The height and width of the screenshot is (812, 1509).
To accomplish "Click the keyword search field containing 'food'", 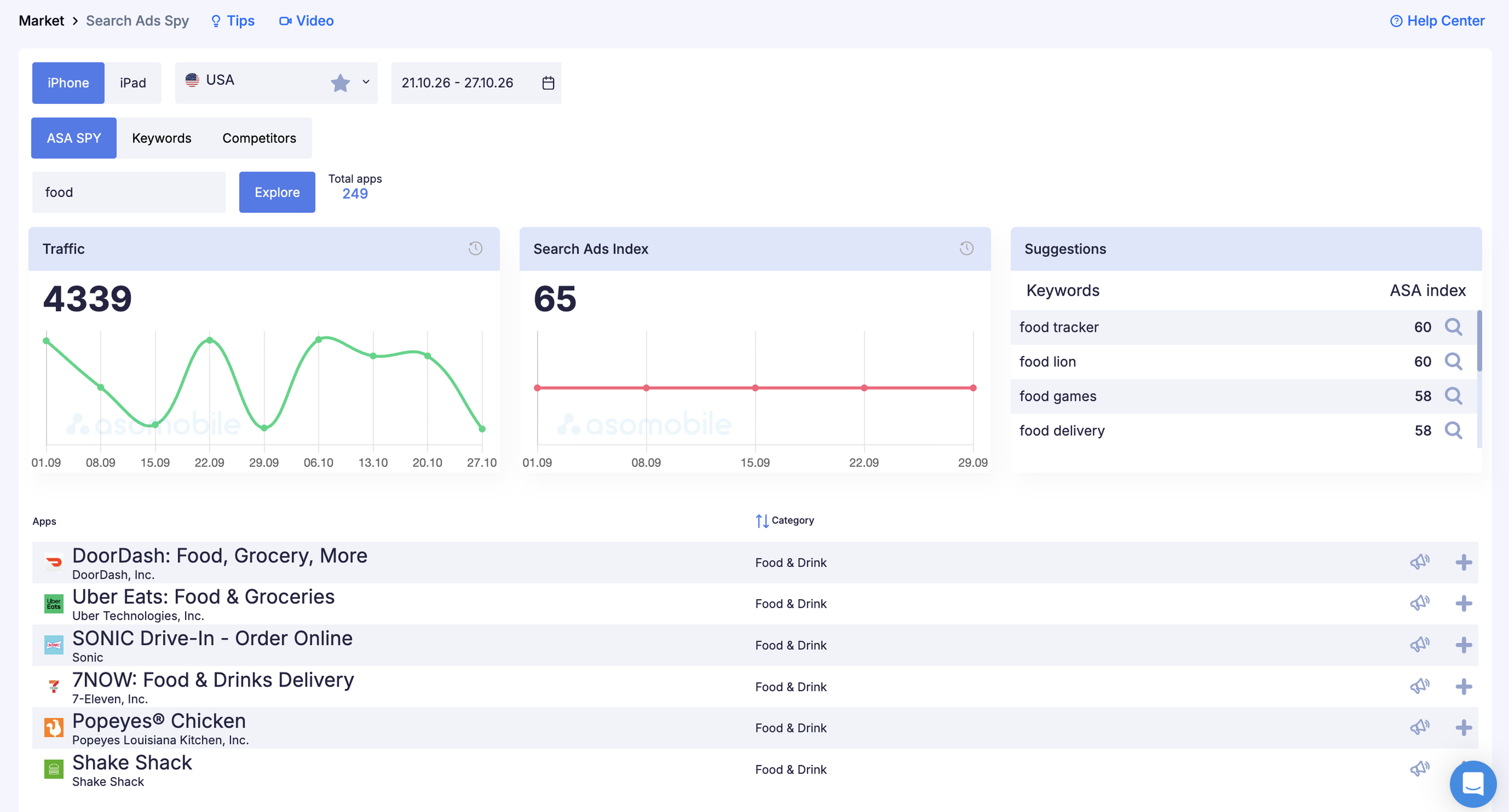I will pyautogui.click(x=129, y=192).
